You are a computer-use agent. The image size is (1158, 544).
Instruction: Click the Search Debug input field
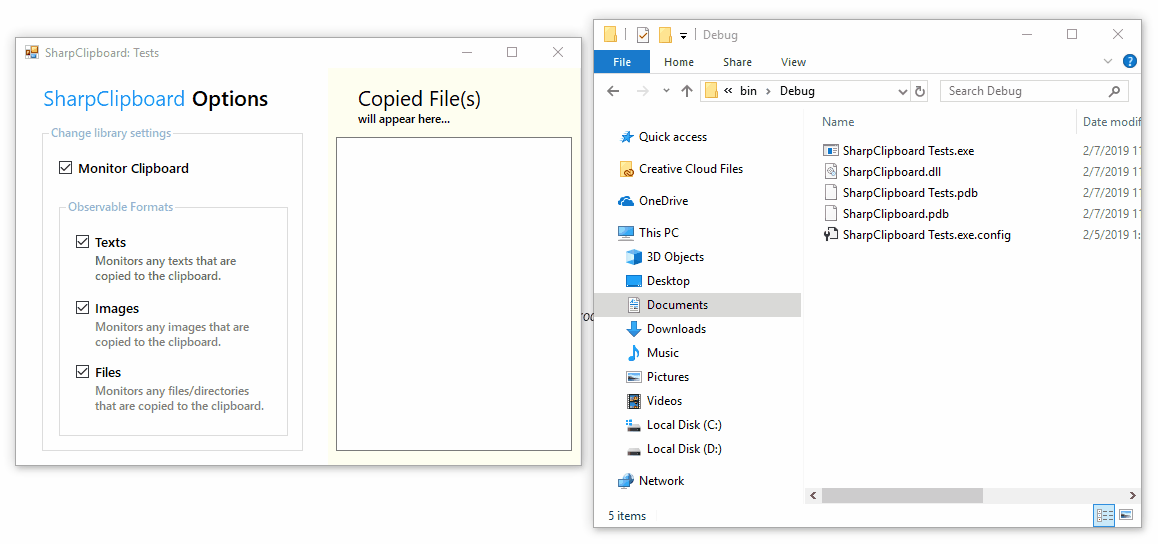[1025, 91]
